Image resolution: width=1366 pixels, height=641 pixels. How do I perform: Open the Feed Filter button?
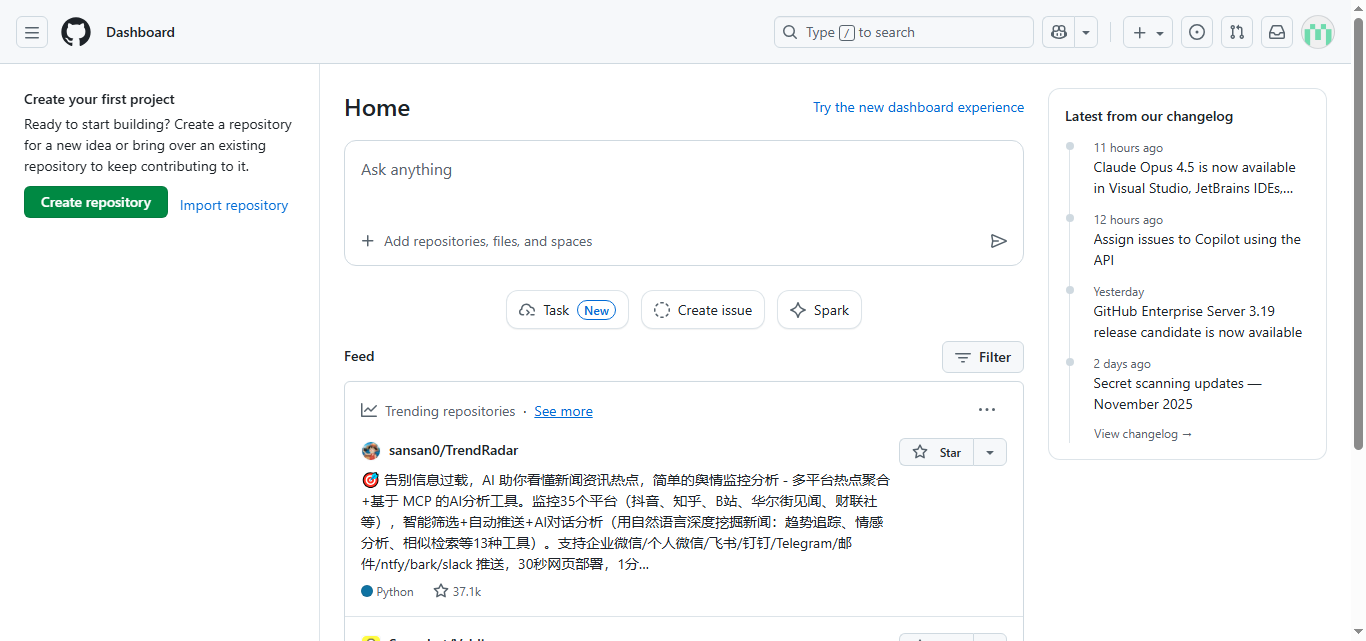point(983,357)
